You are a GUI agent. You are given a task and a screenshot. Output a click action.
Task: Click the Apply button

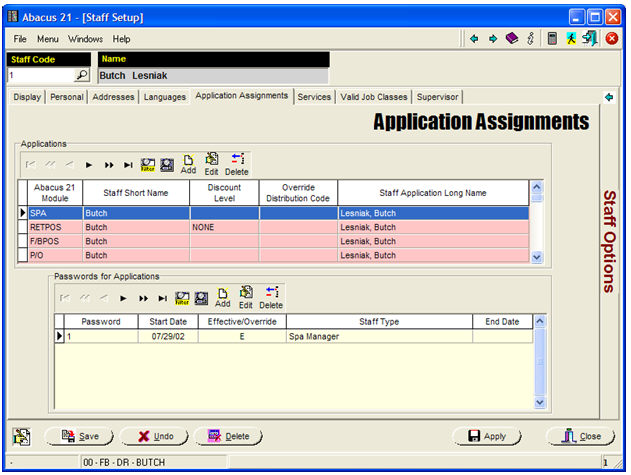pos(488,436)
